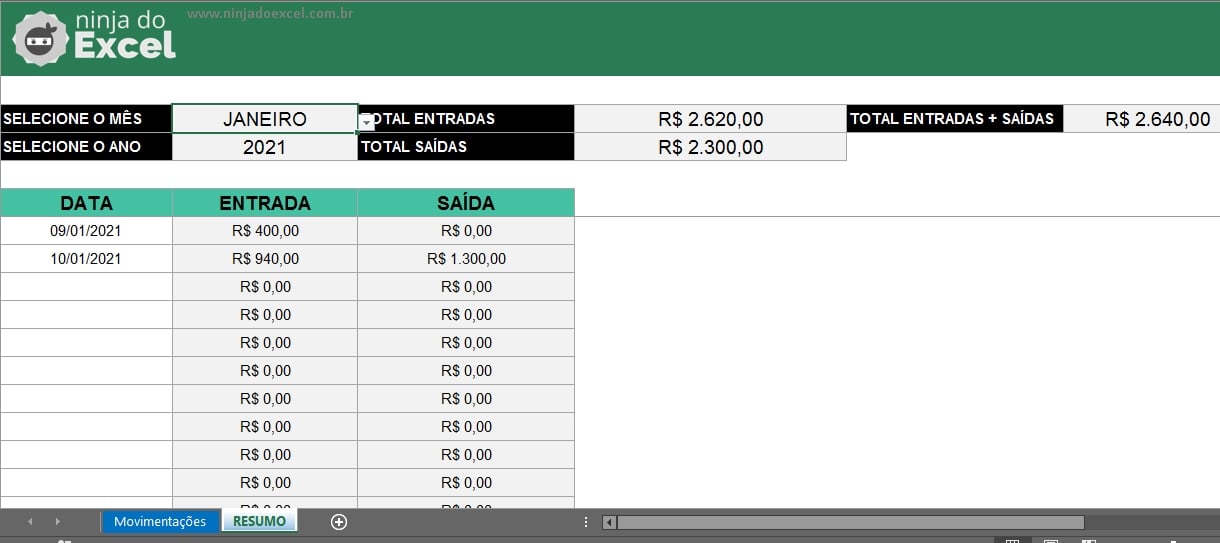Select the total entradas R$ 2.620,00 cell
Screen dimensions: 1220x543
710,119
